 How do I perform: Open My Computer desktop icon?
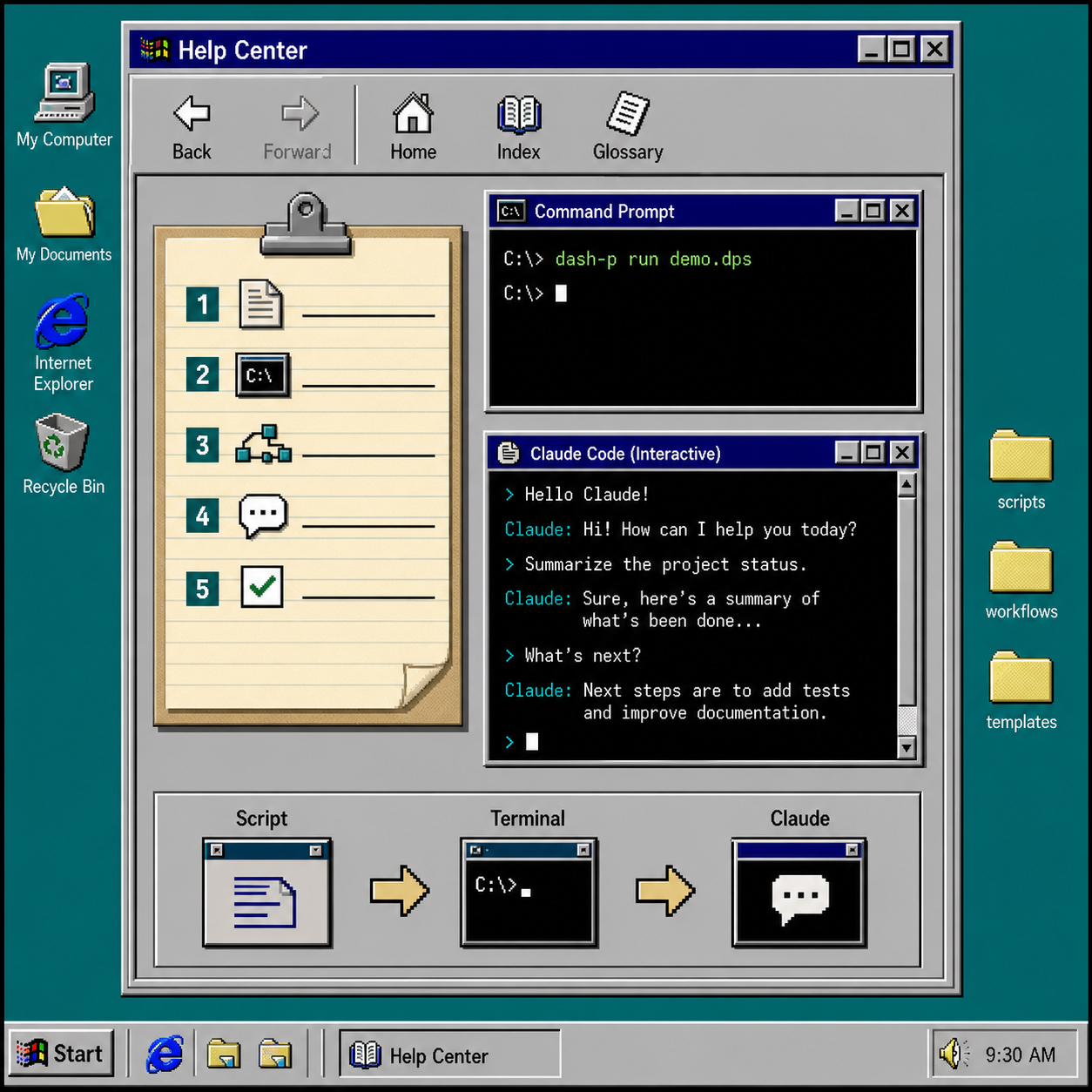coord(64,105)
